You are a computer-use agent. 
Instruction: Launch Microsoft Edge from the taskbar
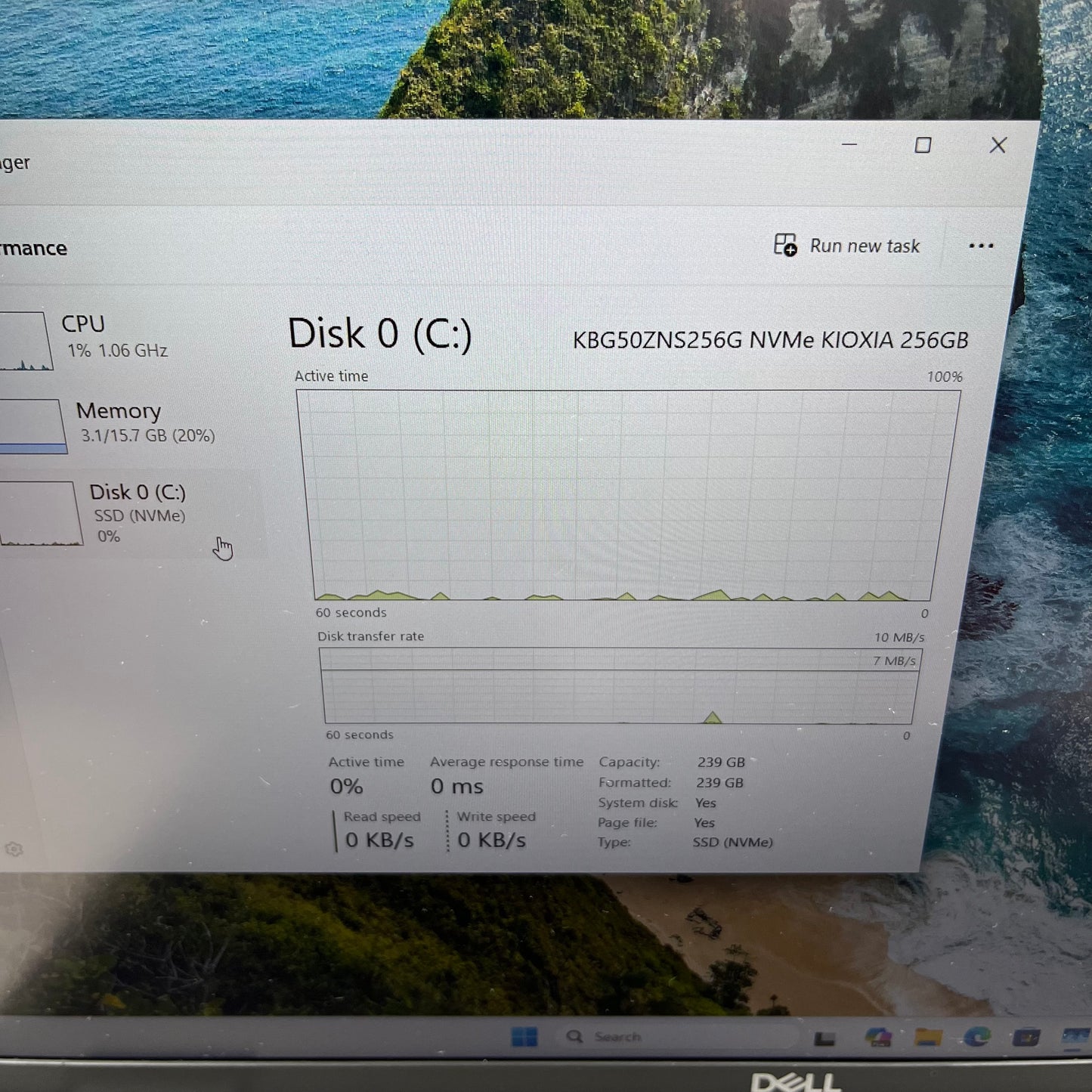[x=977, y=1037]
